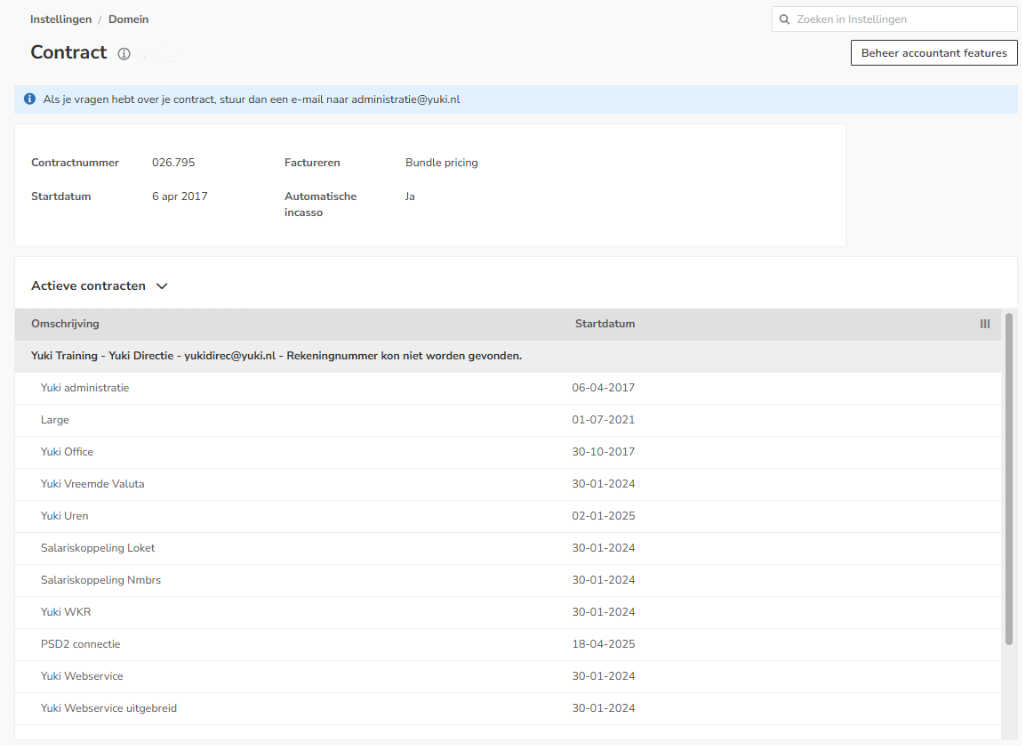Image resolution: width=1022 pixels, height=746 pixels.
Task: Click the contract table vertical scrollbar
Action: coord(1009,479)
